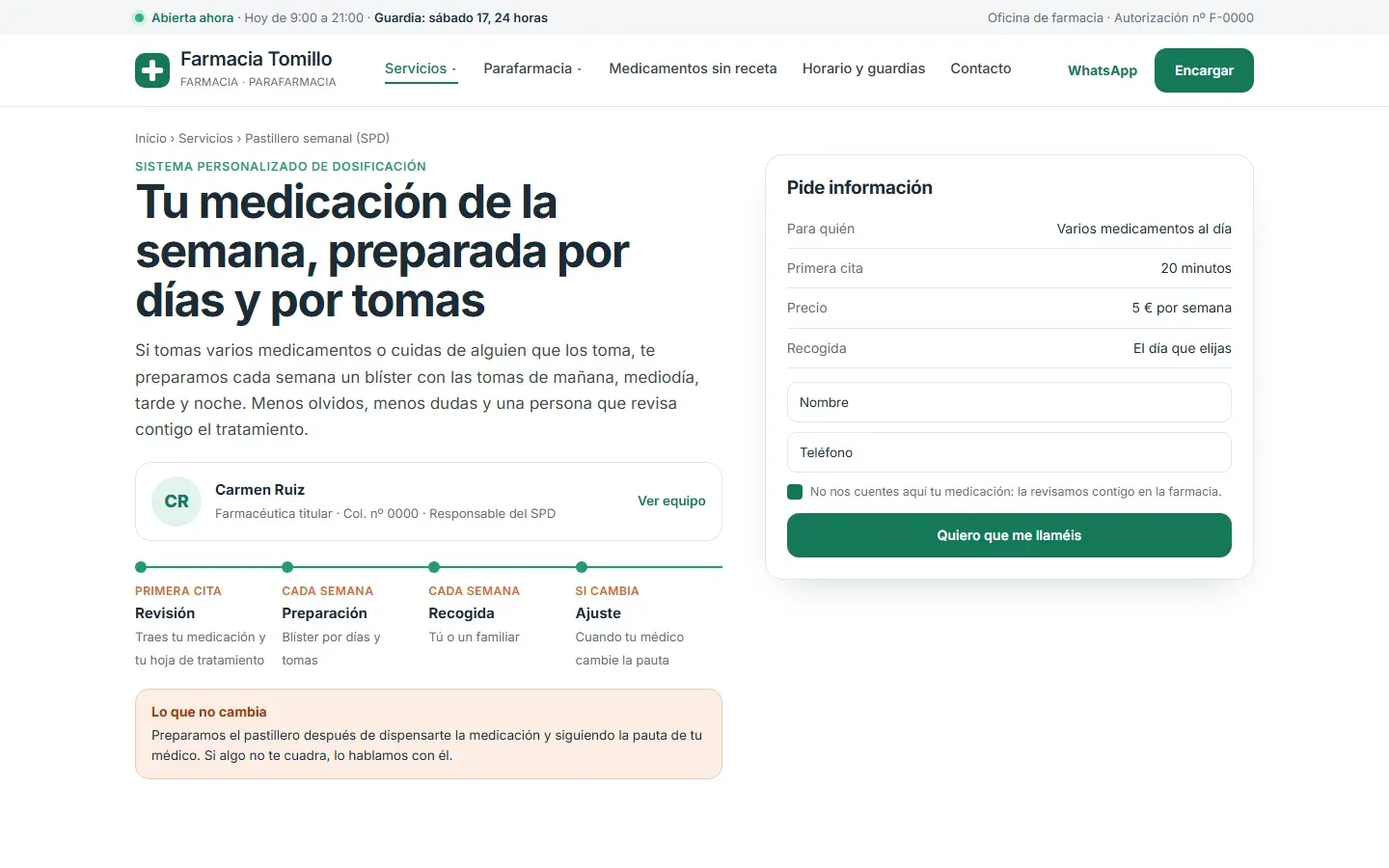The width and height of the screenshot is (1389, 868).
Task: Click 'Pastillero semanal (SPD)' breadcrumb text
Action: click(x=317, y=138)
